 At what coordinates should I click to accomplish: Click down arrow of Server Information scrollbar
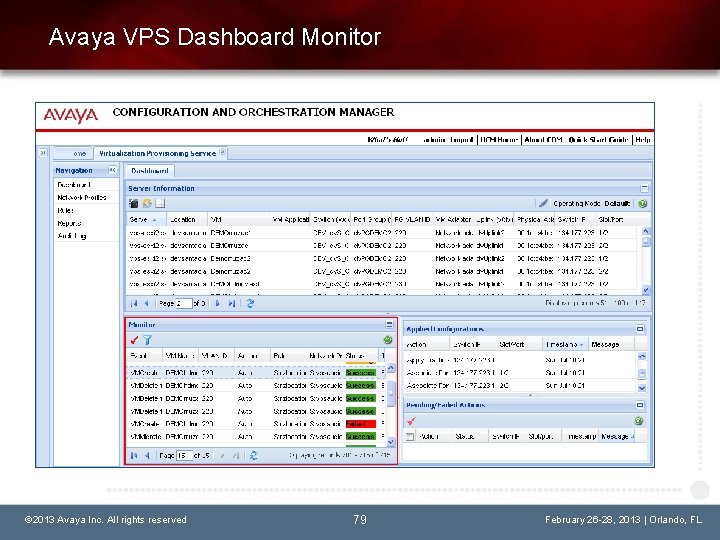(x=646, y=289)
